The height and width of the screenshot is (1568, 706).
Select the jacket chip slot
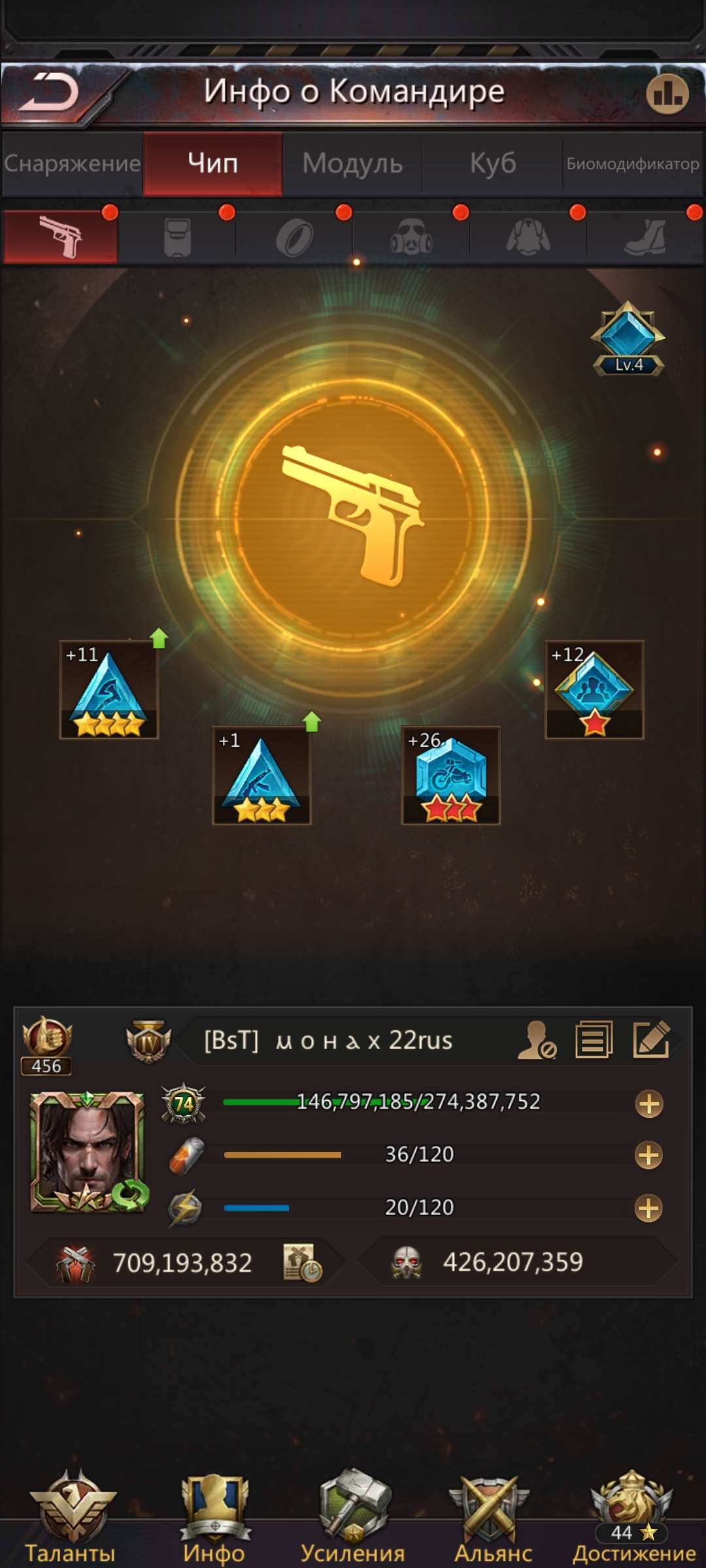tap(528, 237)
